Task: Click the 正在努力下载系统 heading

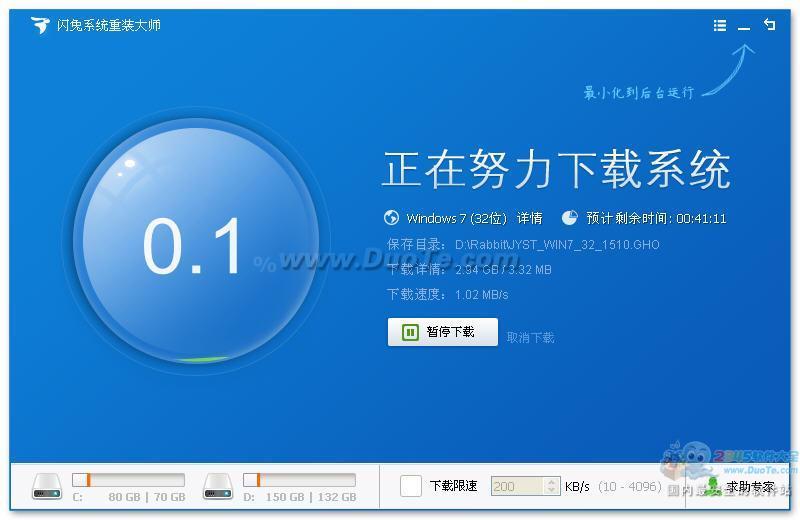Action: (x=556, y=169)
